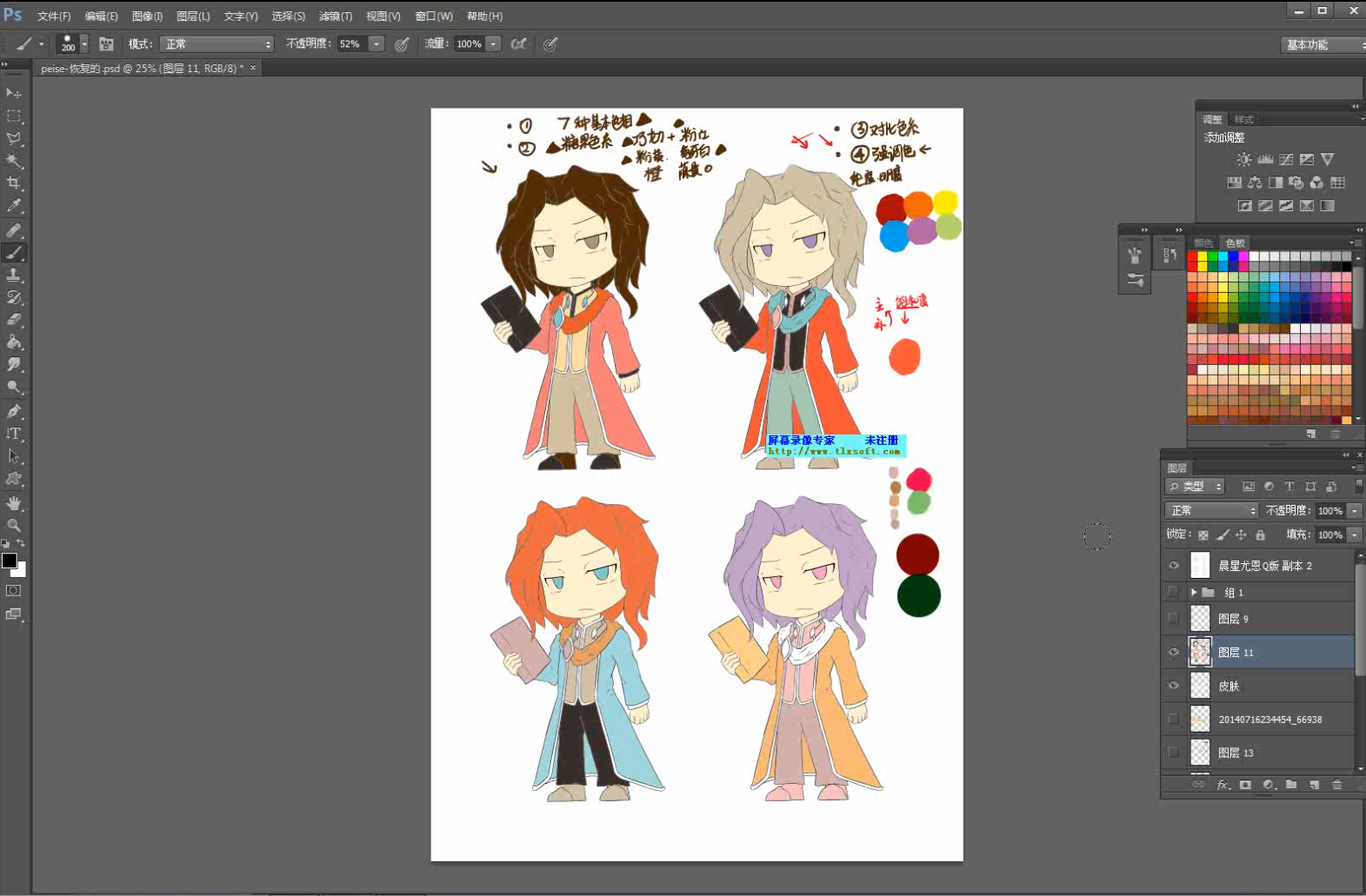Open the 文件(F) menu

(54, 17)
